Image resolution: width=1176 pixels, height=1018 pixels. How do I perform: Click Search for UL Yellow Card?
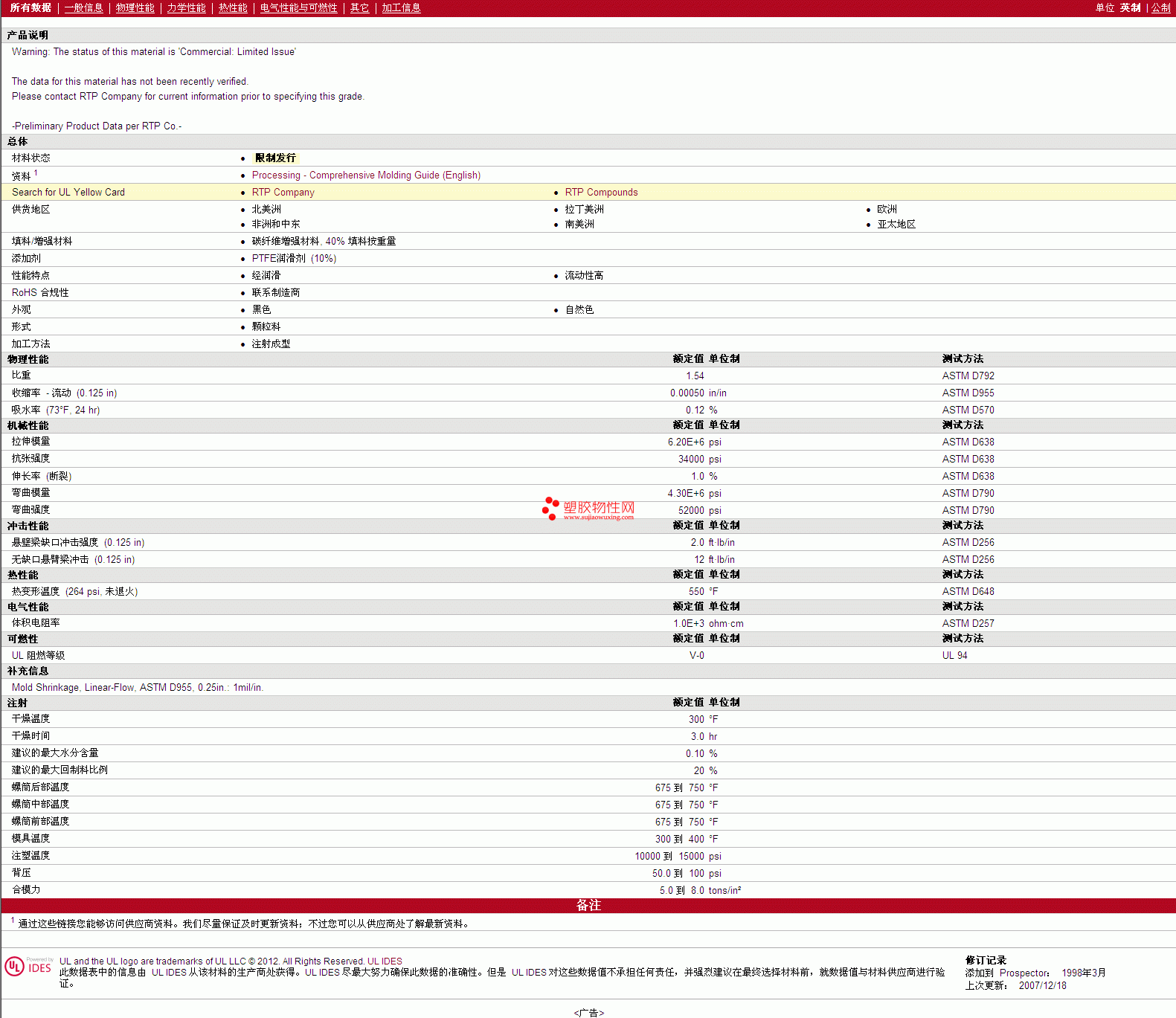[x=68, y=193]
